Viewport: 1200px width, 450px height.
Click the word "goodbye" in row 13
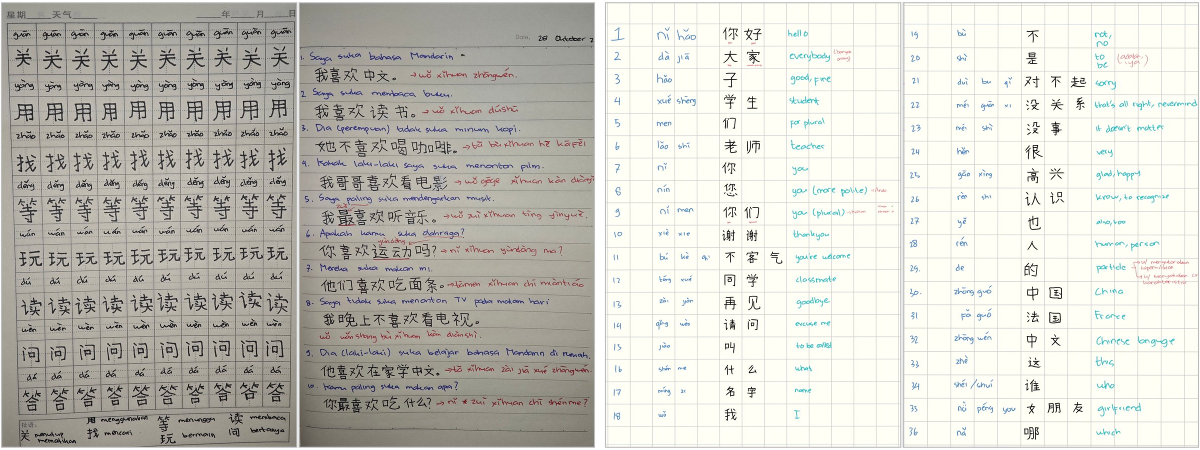click(x=812, y=301)
